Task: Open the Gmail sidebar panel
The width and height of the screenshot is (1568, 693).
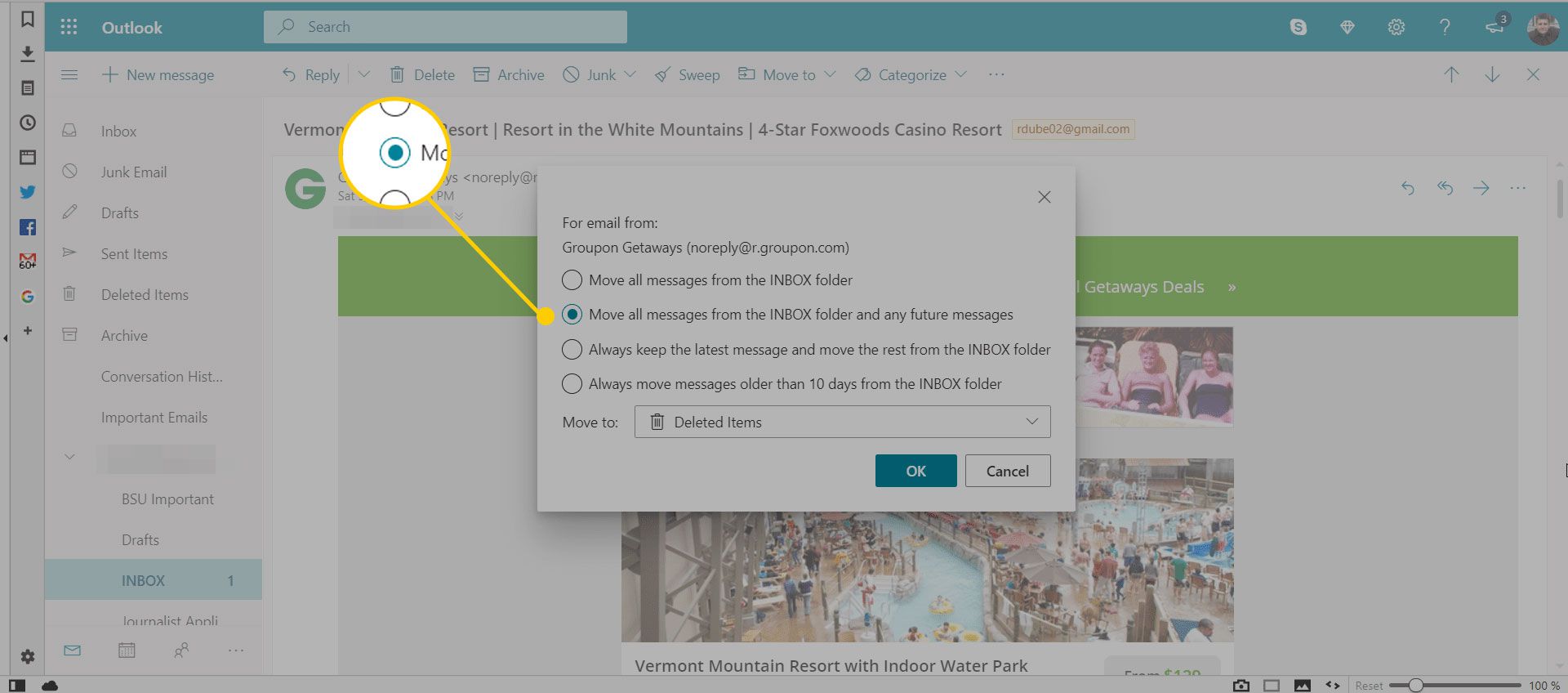Action: (27, 262)
